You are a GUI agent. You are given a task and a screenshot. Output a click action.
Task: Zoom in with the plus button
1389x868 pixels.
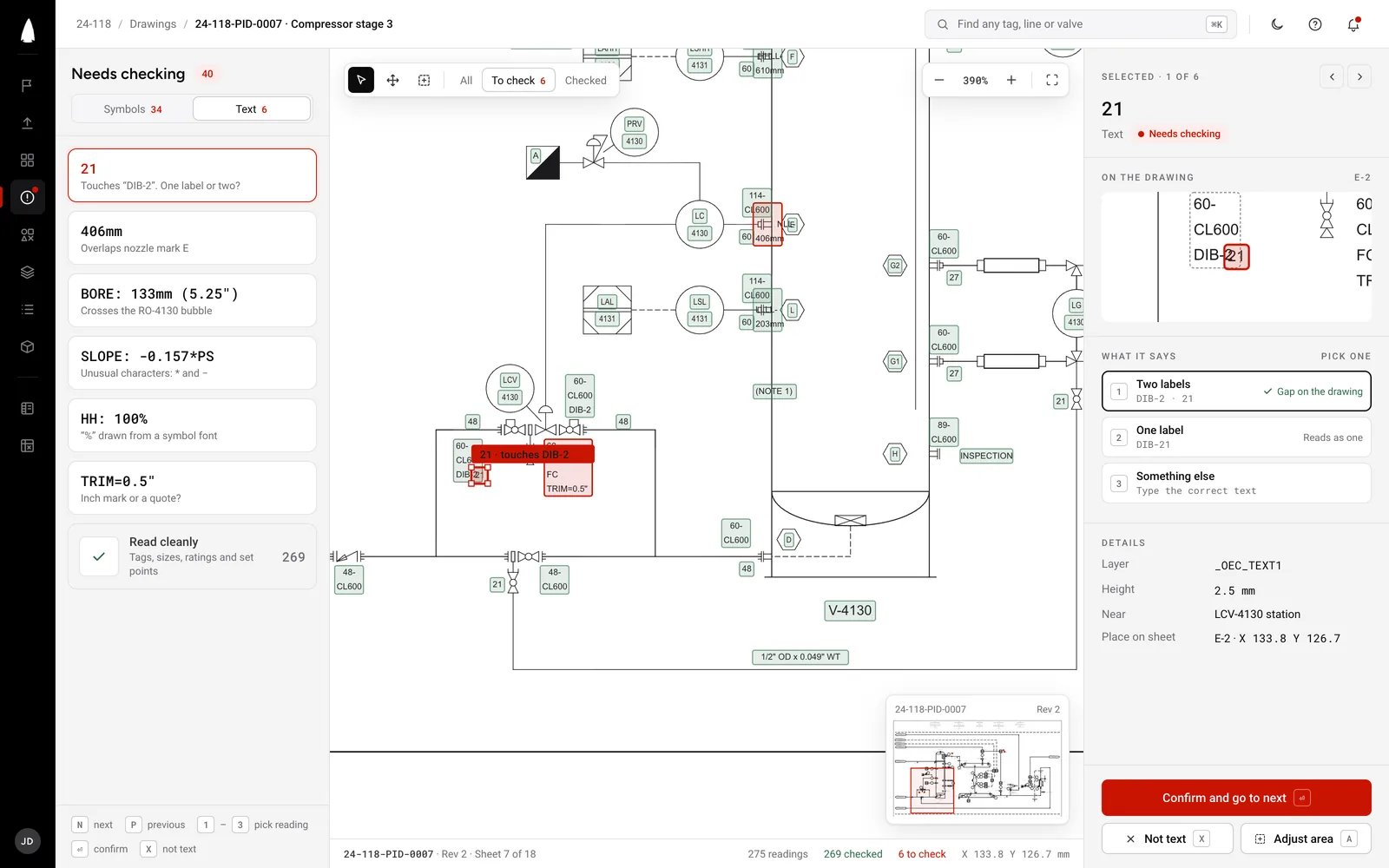(1011, 80)
